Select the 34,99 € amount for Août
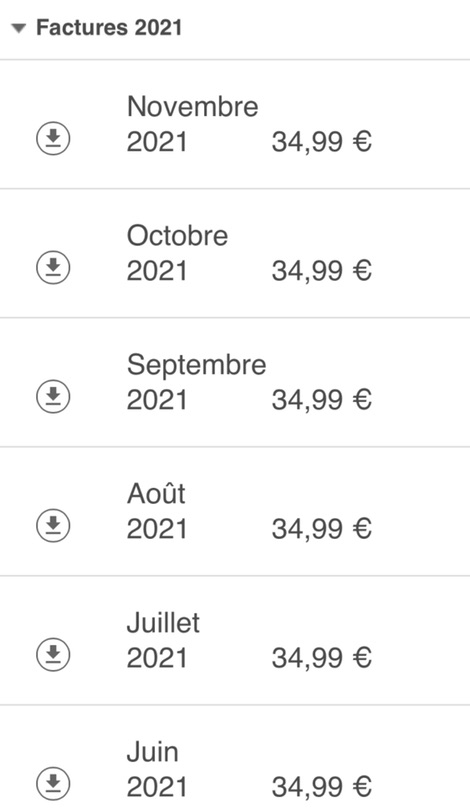Viewport: 470px width, 812px height. [x=322, y=528]
